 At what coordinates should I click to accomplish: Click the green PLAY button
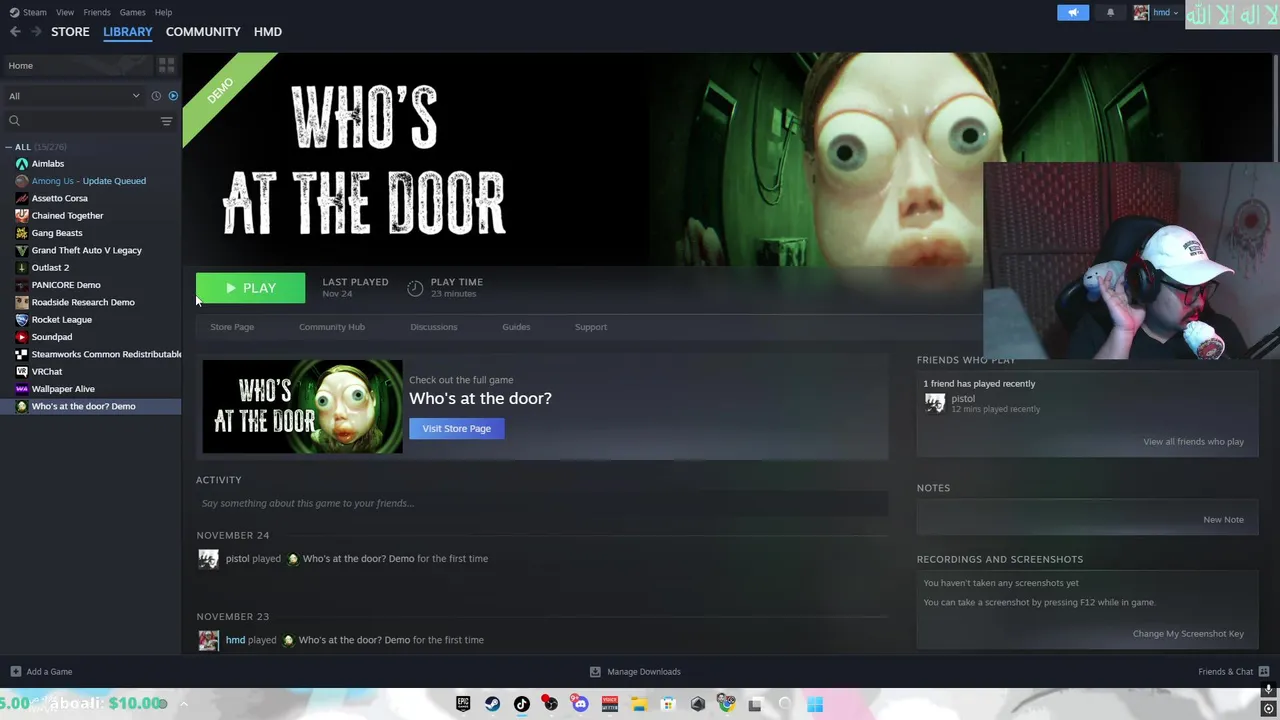click(250, 288)
